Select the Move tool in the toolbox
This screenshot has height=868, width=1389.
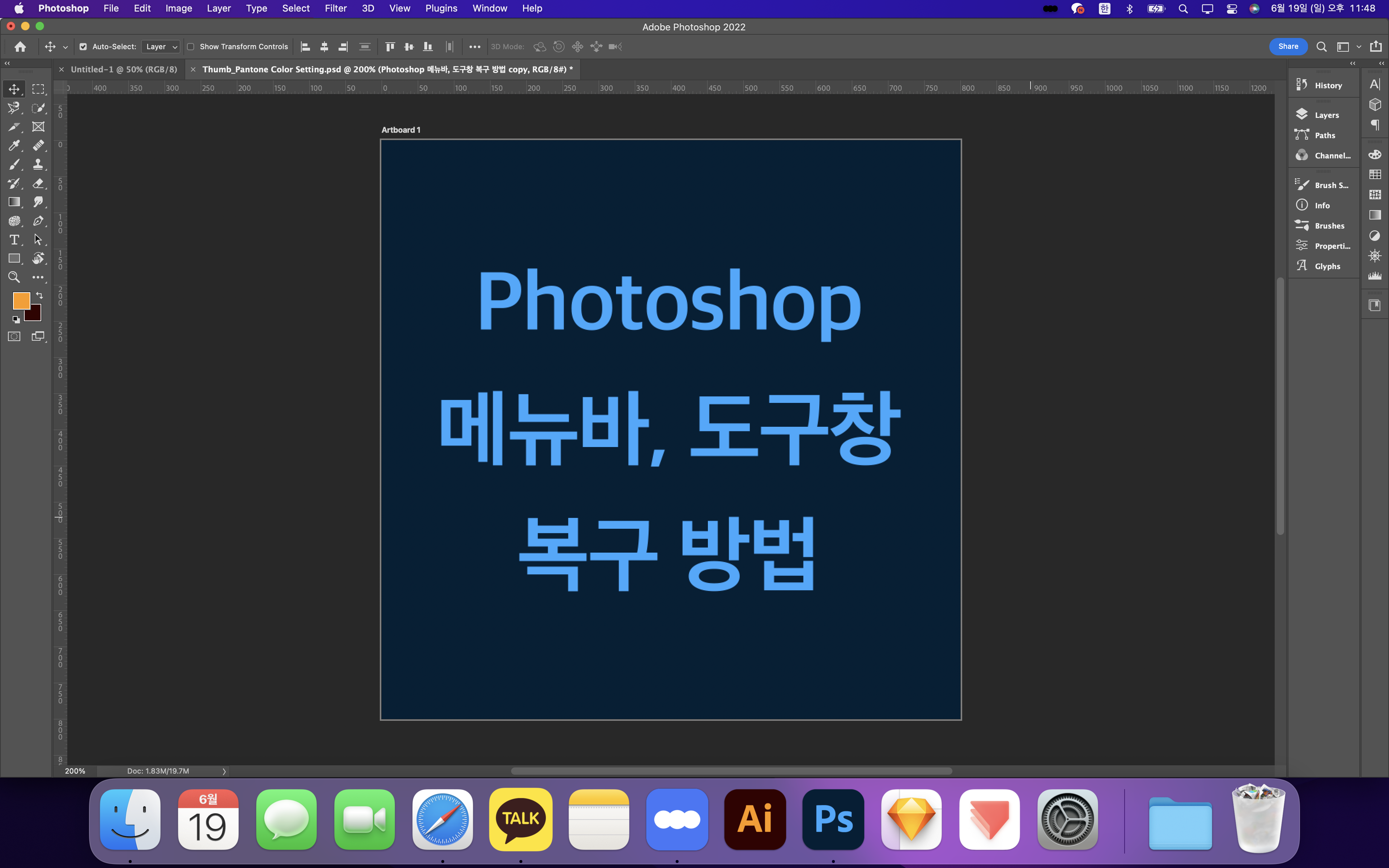[x=14, y=89]
